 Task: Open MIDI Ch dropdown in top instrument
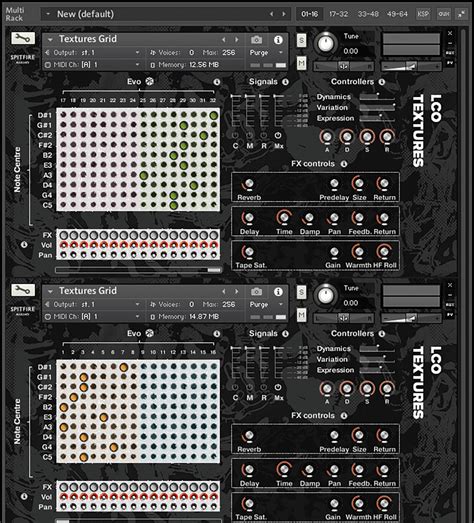93,65
